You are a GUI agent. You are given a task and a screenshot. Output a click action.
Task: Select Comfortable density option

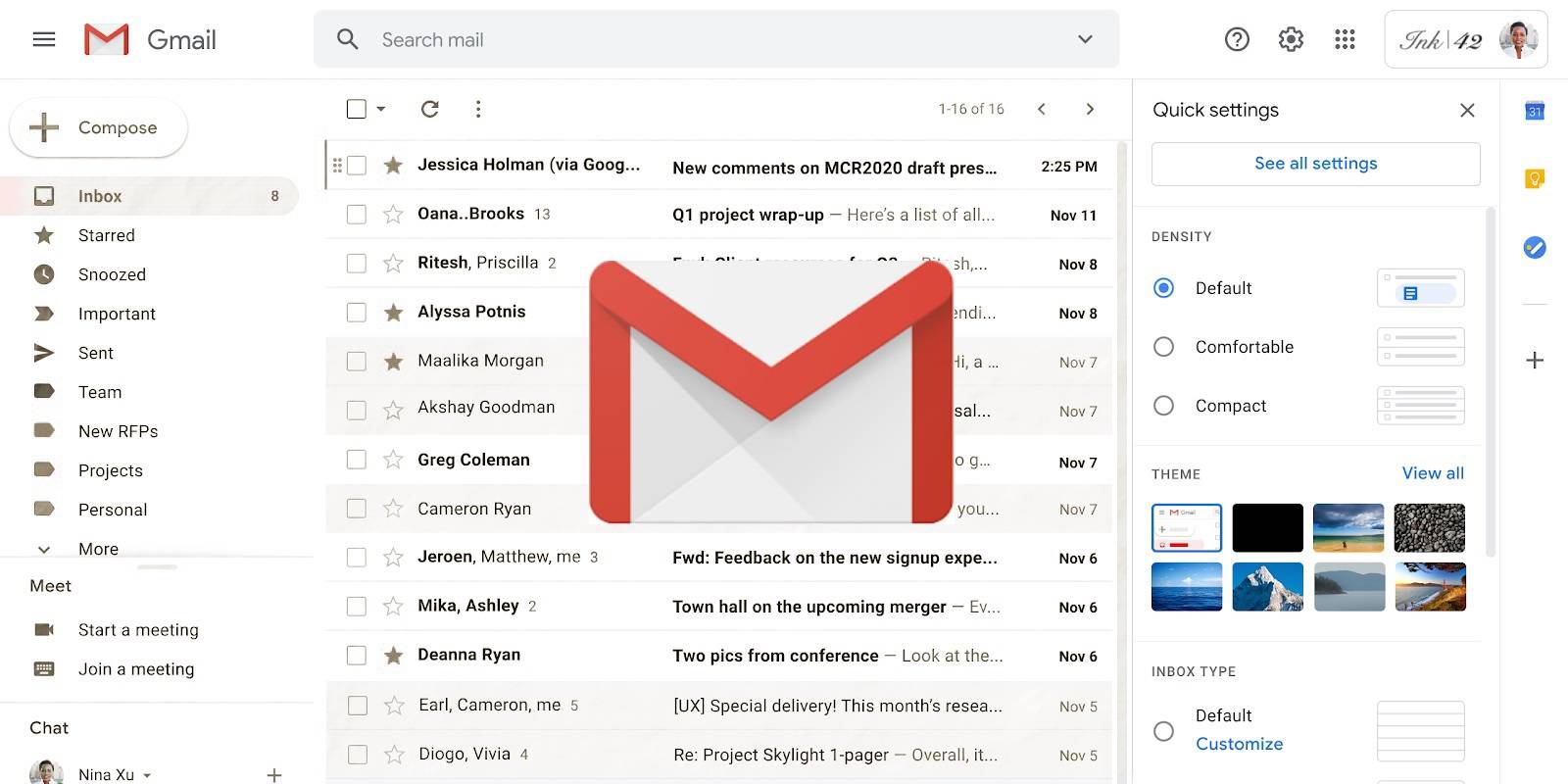[1163, 347]
